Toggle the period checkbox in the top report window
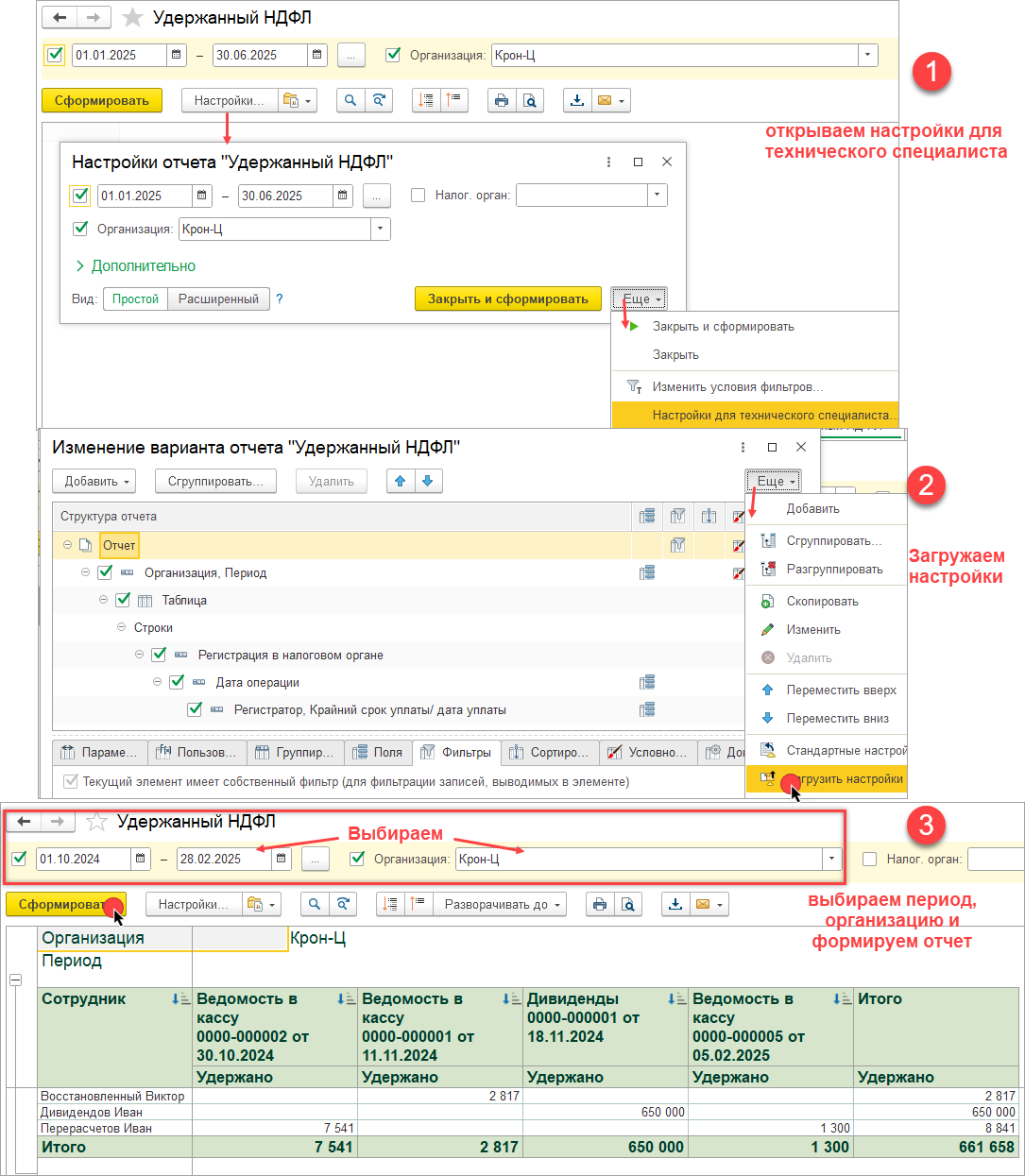This screenshot has height=1176, width=1025. (55, 55)
